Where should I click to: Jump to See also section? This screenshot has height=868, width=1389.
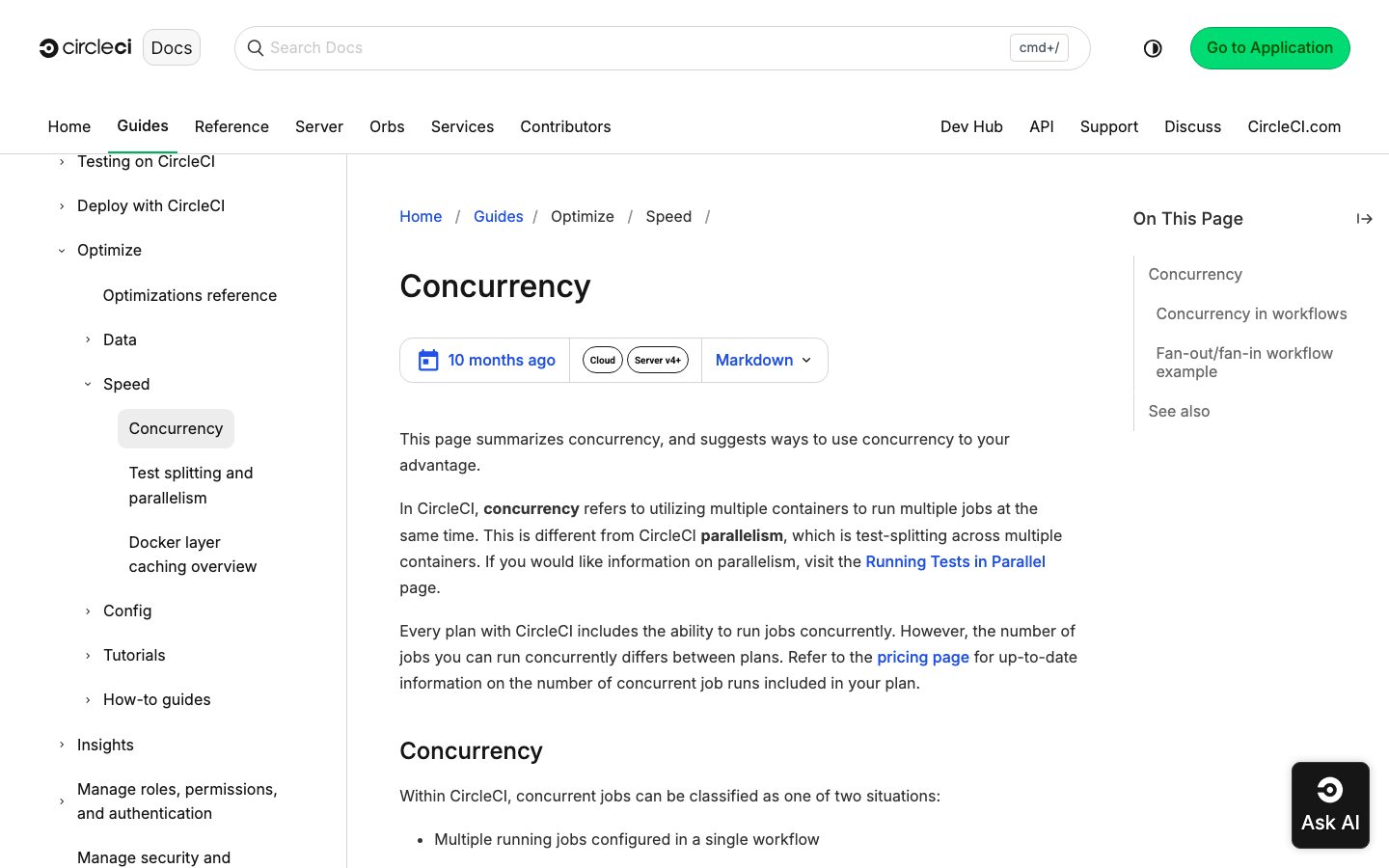[1179, 411]
